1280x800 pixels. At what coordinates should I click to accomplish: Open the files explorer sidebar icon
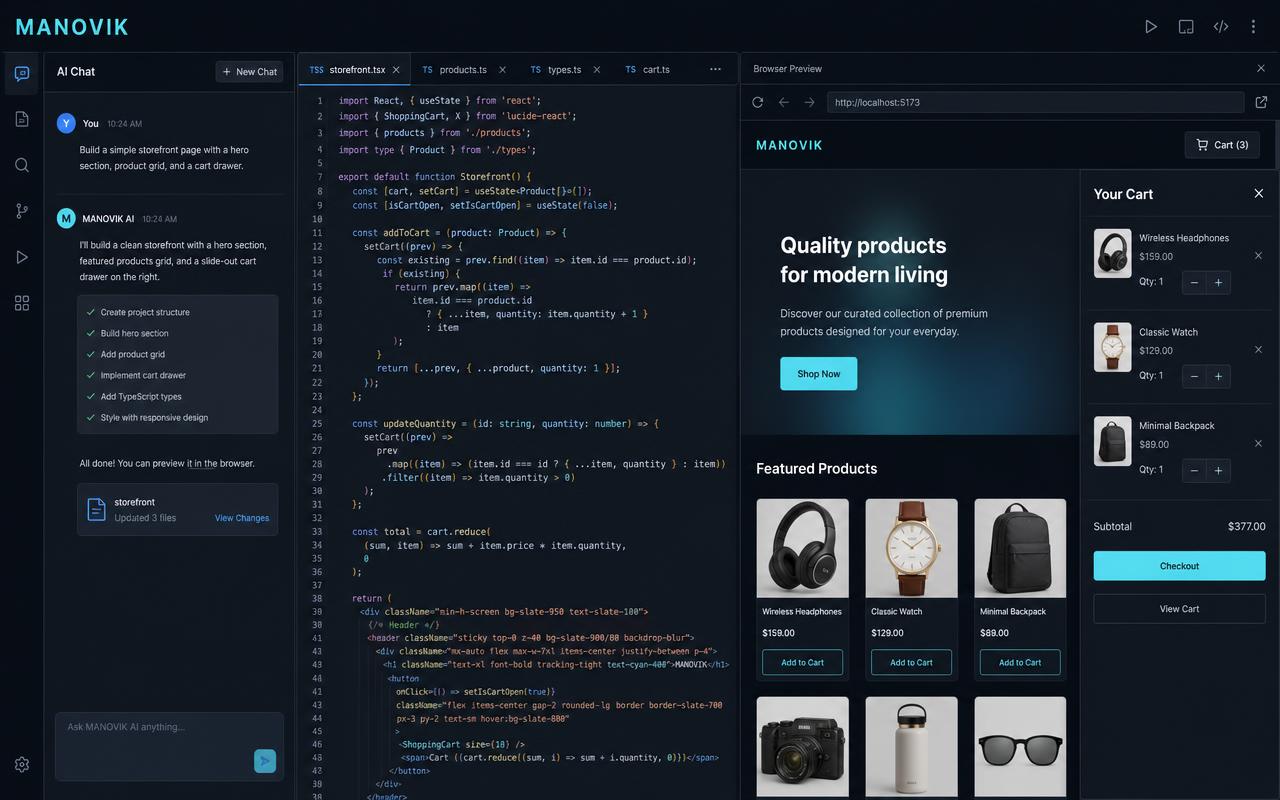tap(22, 119)
